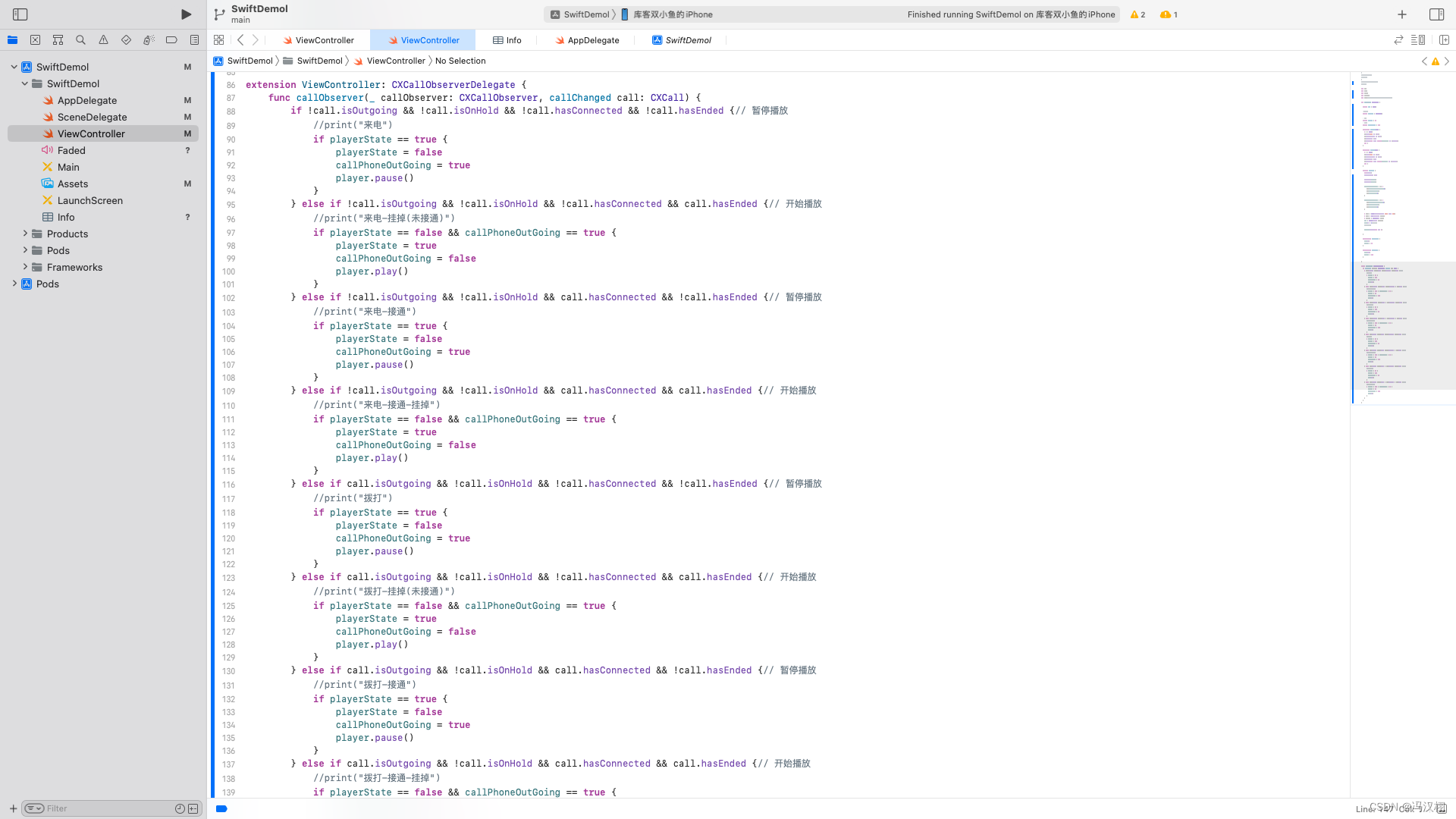Open the Issue navigator triangle
The height and width of the screenshot is (819, 1456).
103,40
